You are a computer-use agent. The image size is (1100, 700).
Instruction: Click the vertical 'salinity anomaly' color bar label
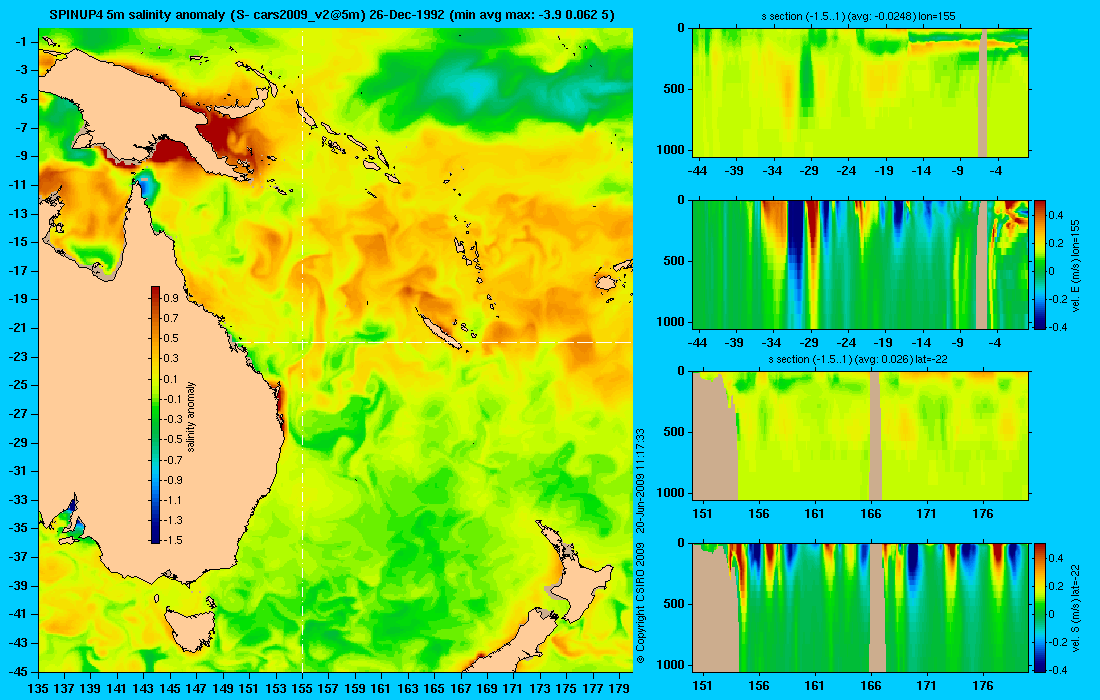191,417
